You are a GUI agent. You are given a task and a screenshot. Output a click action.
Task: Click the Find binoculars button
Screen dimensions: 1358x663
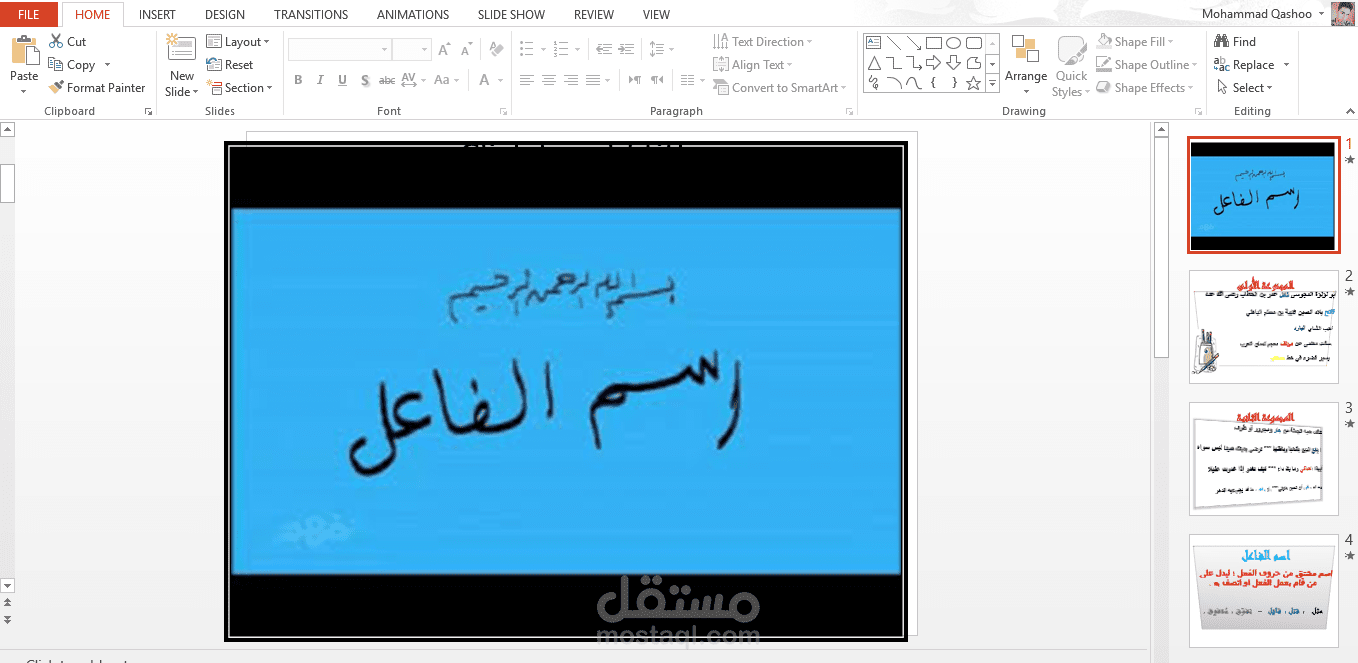(1235, 42)
